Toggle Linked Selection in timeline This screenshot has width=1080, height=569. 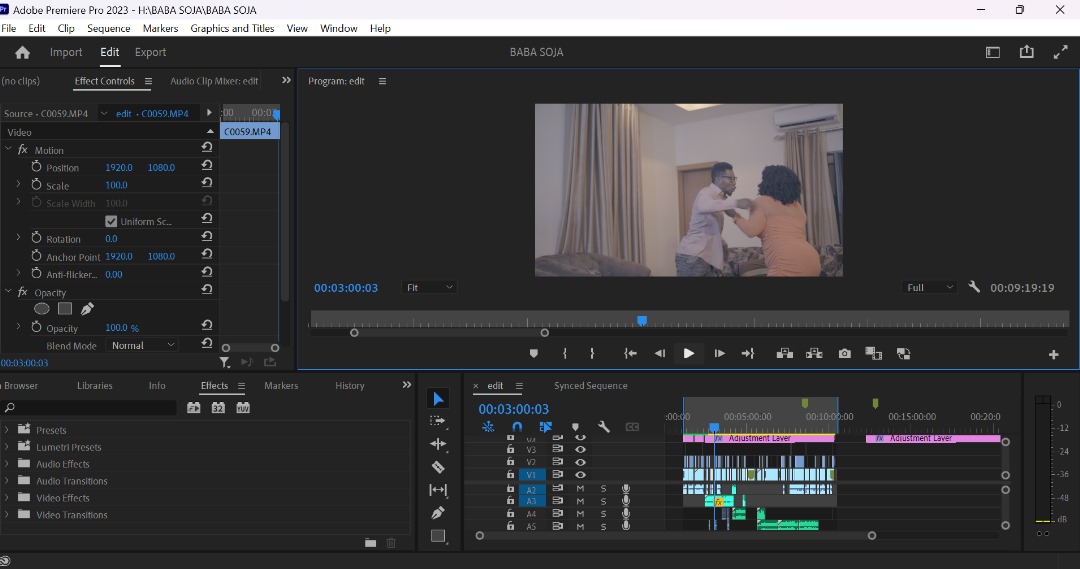tap(546, 427)
